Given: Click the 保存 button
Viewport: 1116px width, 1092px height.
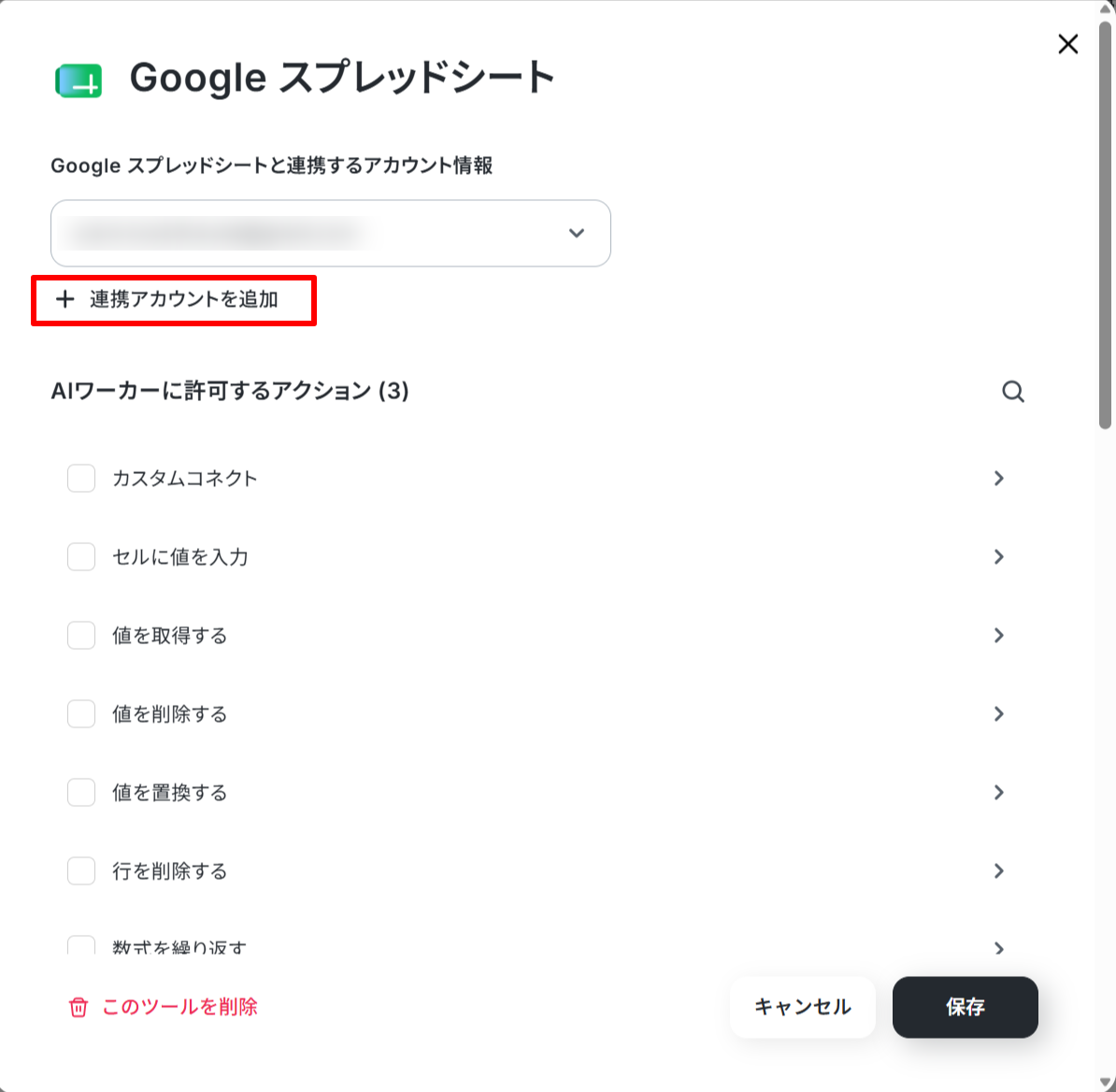Looking at the screenshot, I should (966, 1007).
